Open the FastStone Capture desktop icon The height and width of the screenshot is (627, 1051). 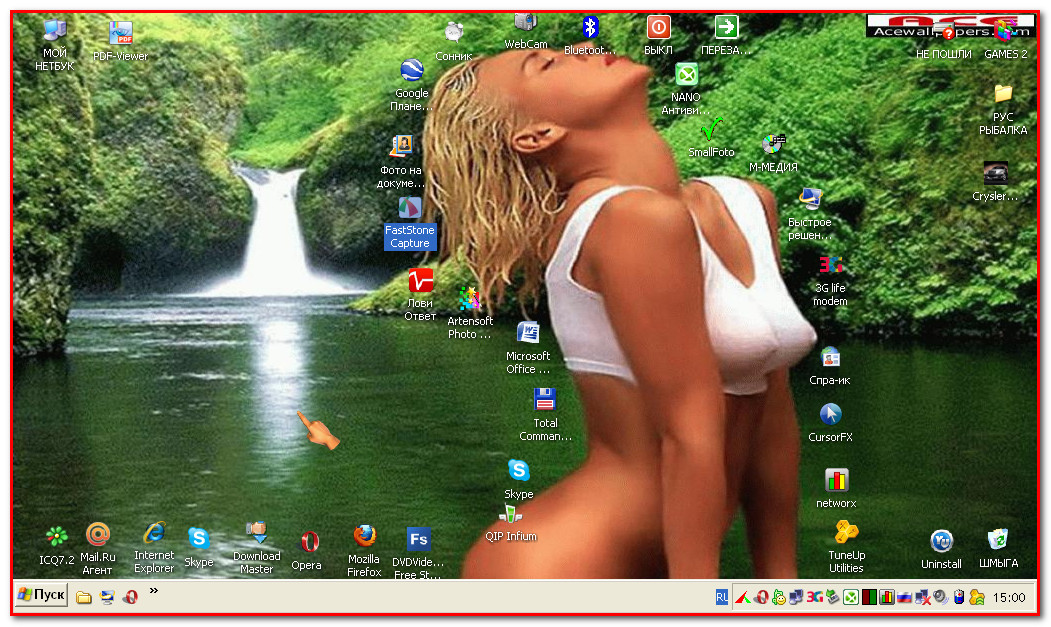point(410,209)
